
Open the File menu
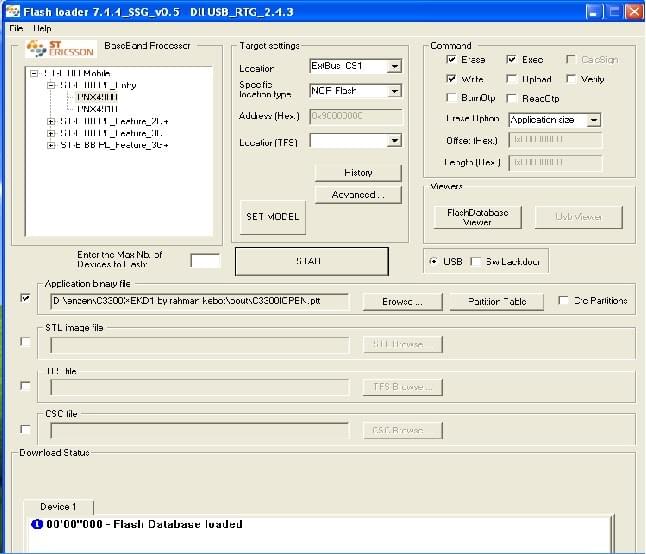tap(16, 28)
